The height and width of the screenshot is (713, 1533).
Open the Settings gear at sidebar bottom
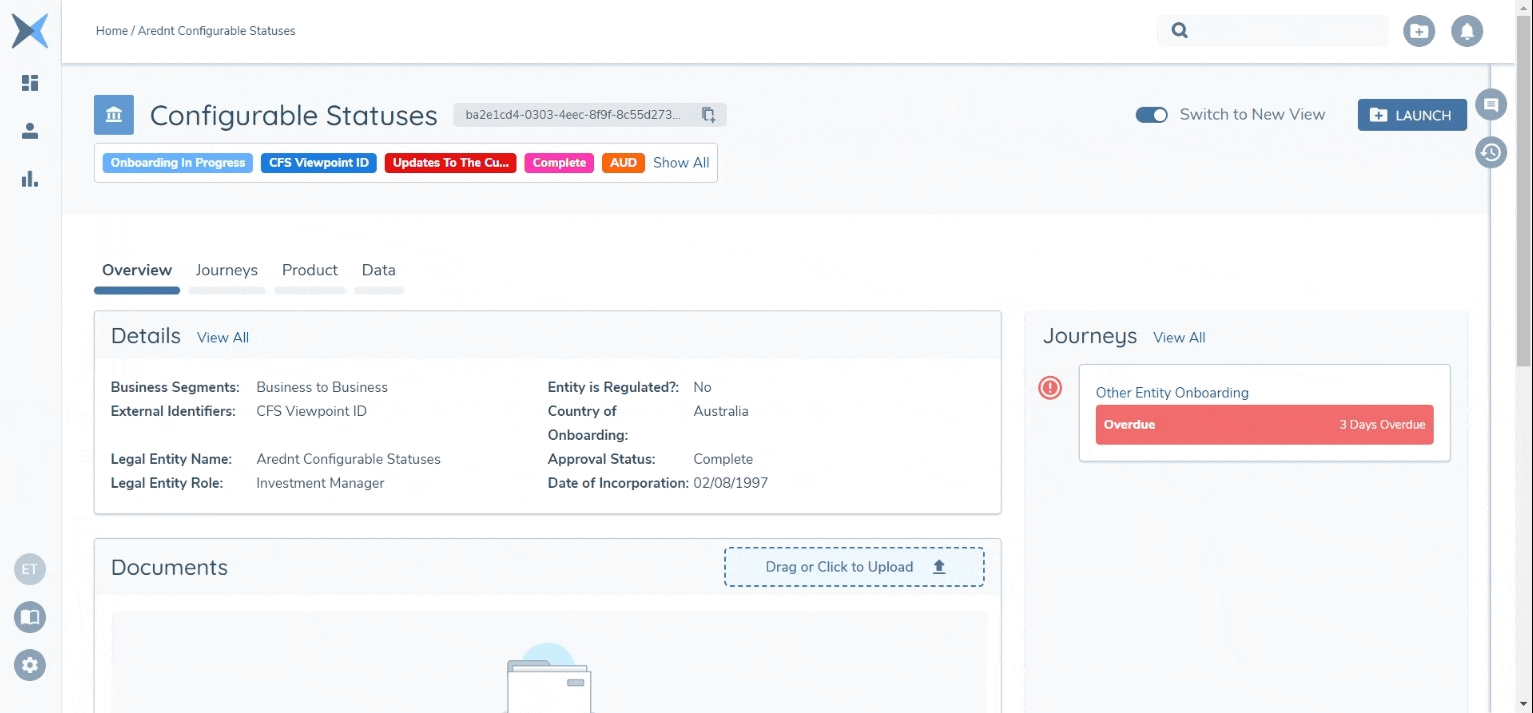coord(30,664)
